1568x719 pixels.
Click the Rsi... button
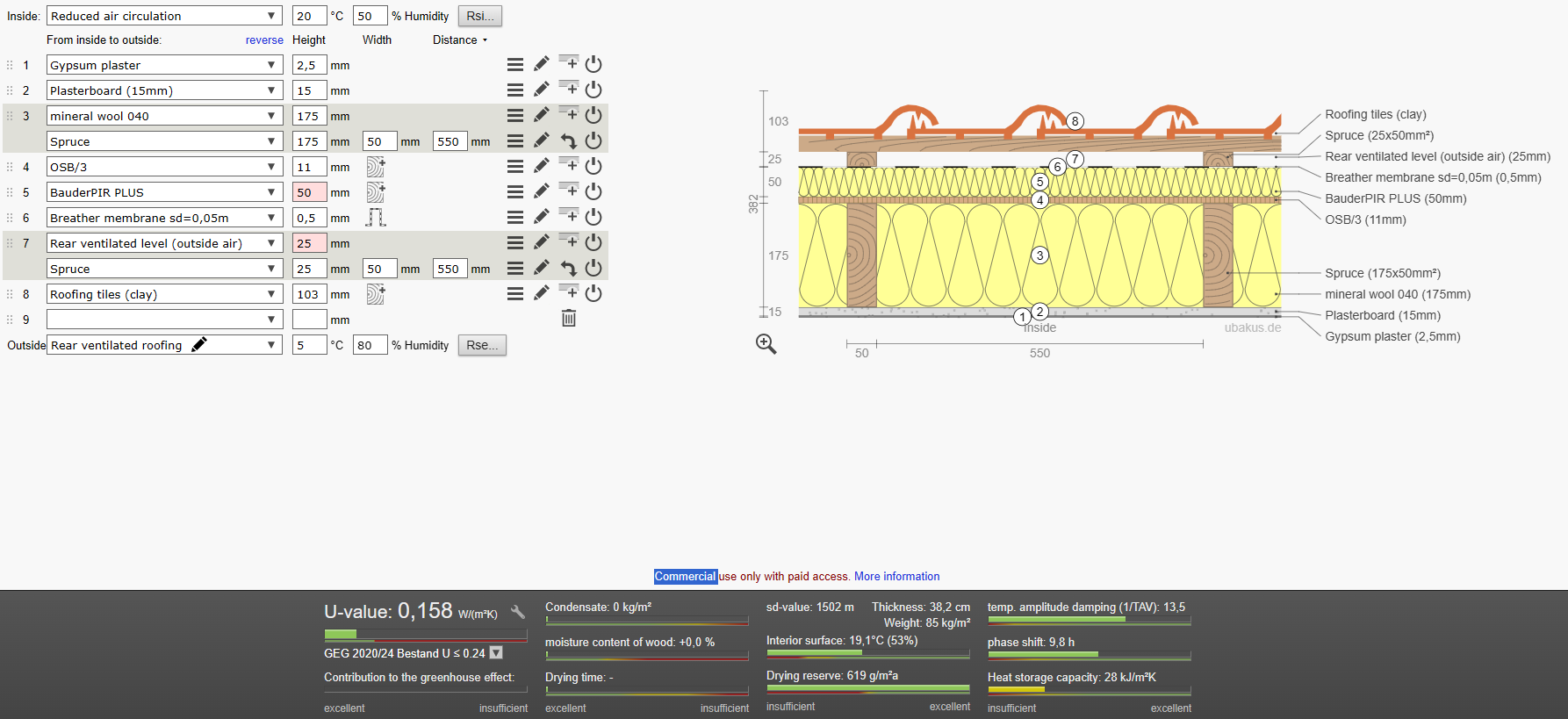pyautogui.click(x=480, y=16)
